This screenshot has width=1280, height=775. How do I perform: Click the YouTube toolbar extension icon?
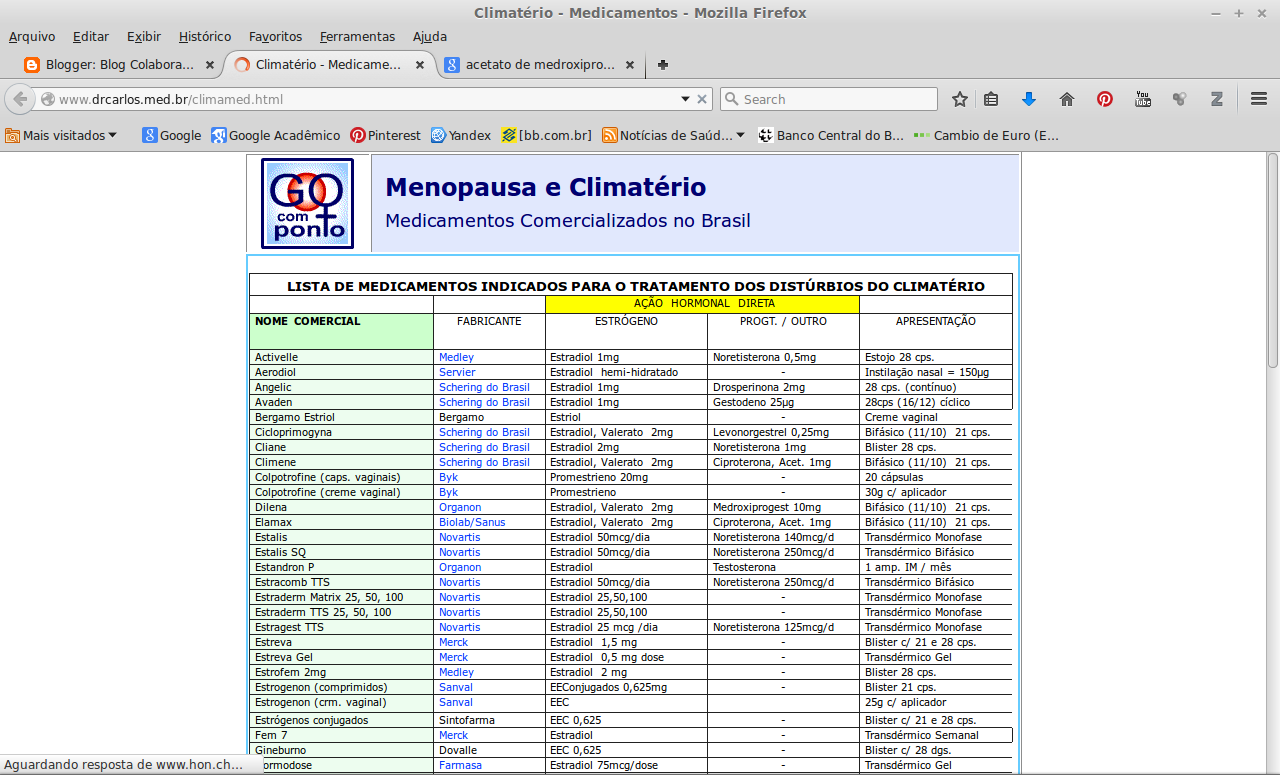(x=1143, y=99)
